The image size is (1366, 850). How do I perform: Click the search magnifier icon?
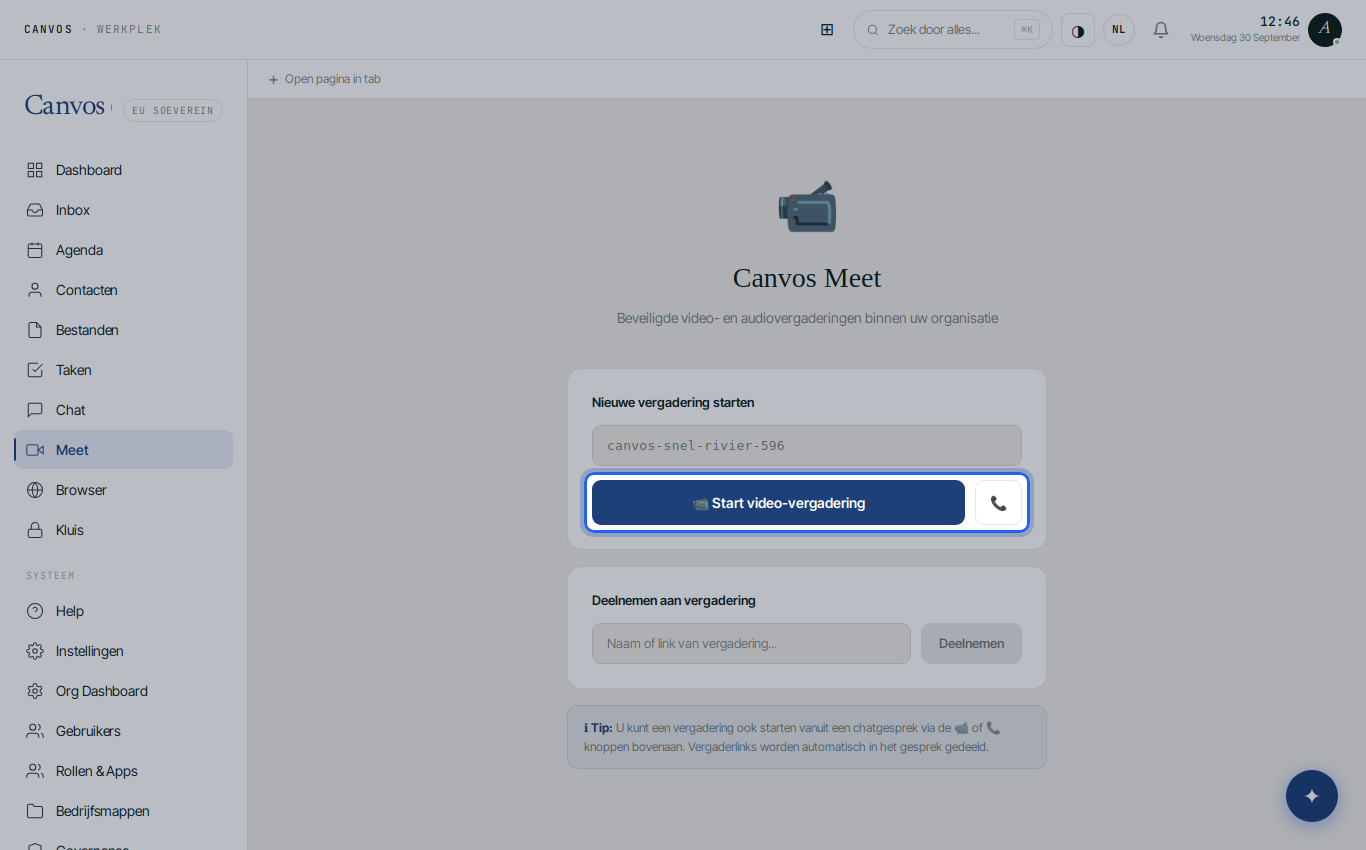pos(873,30)
